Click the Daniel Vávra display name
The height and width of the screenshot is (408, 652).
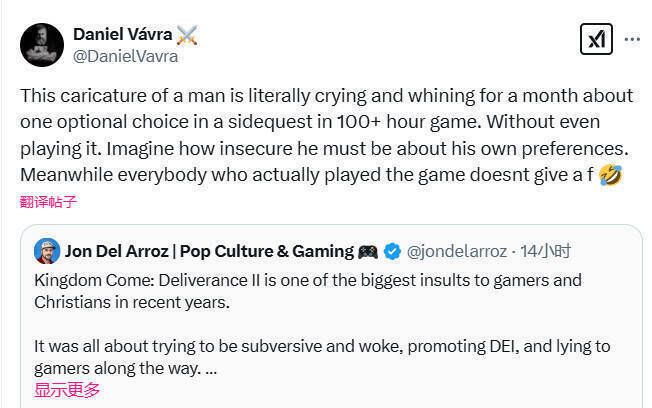[122, 35]
